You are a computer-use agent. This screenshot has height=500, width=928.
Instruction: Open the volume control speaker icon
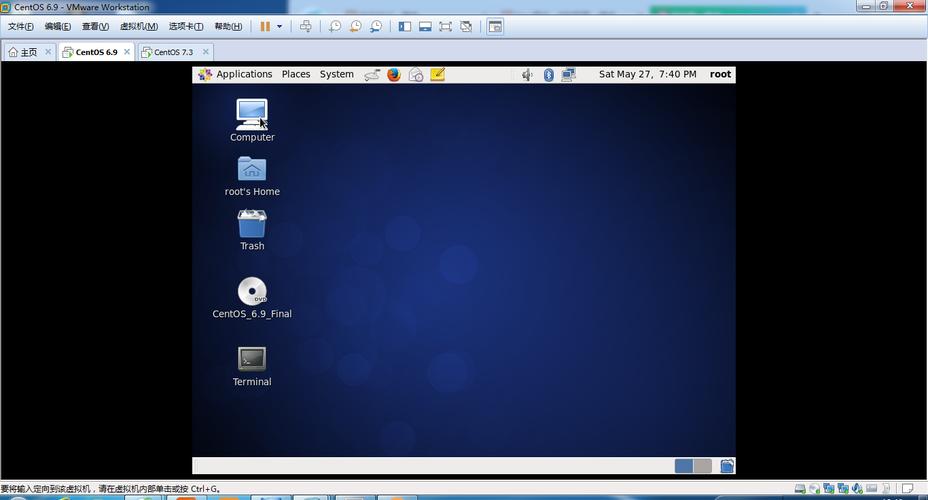[527, 75]
